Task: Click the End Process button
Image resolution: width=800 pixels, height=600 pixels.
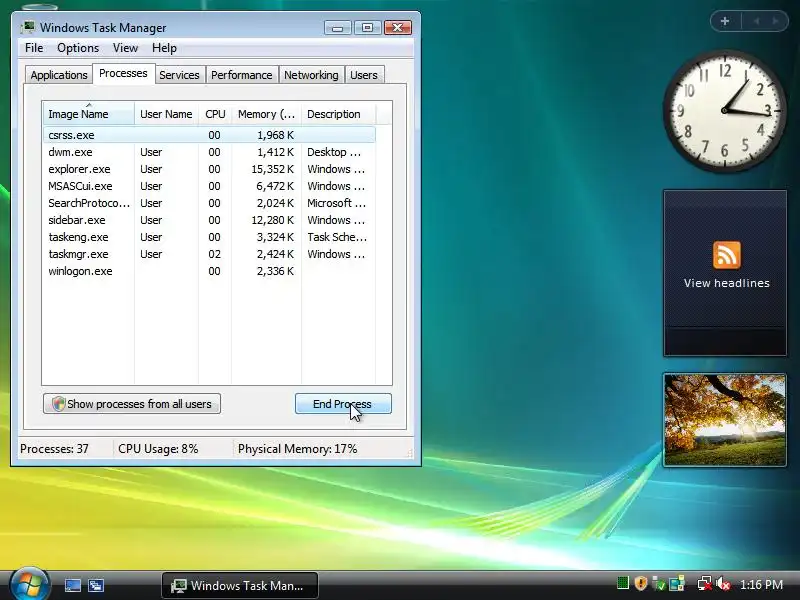Action: tap(343, 404)
